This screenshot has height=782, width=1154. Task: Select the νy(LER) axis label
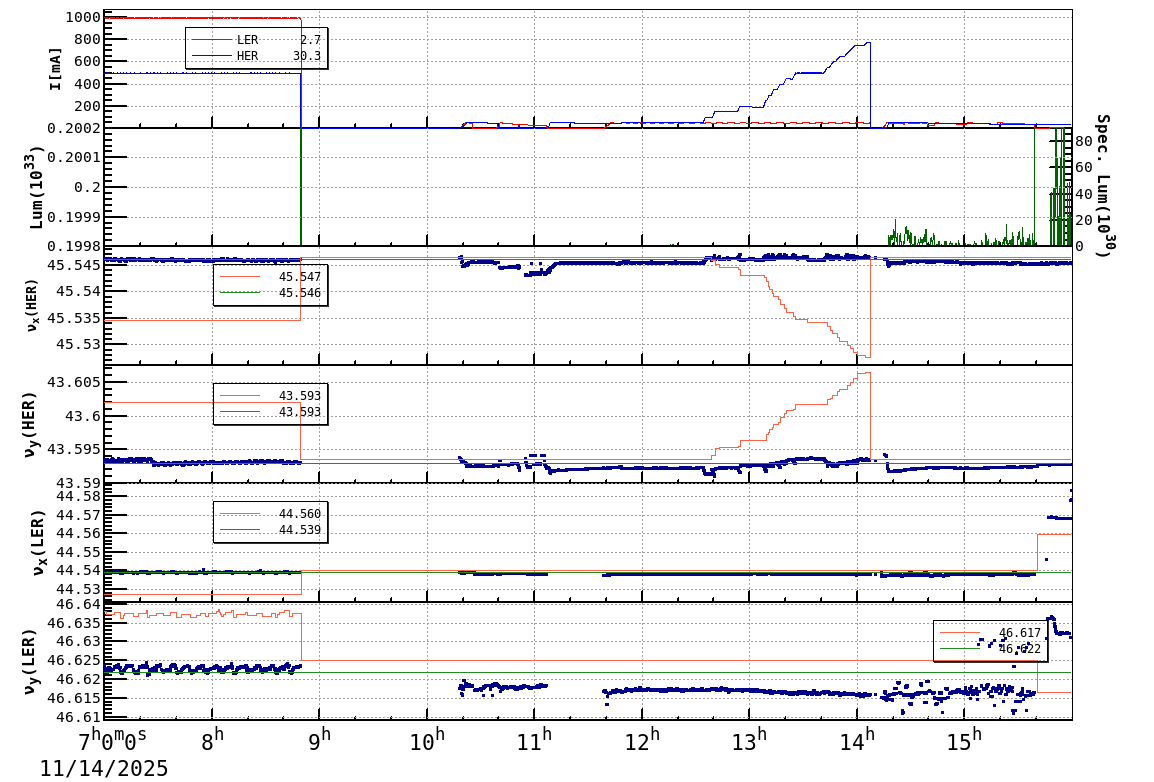coord(30,661)
